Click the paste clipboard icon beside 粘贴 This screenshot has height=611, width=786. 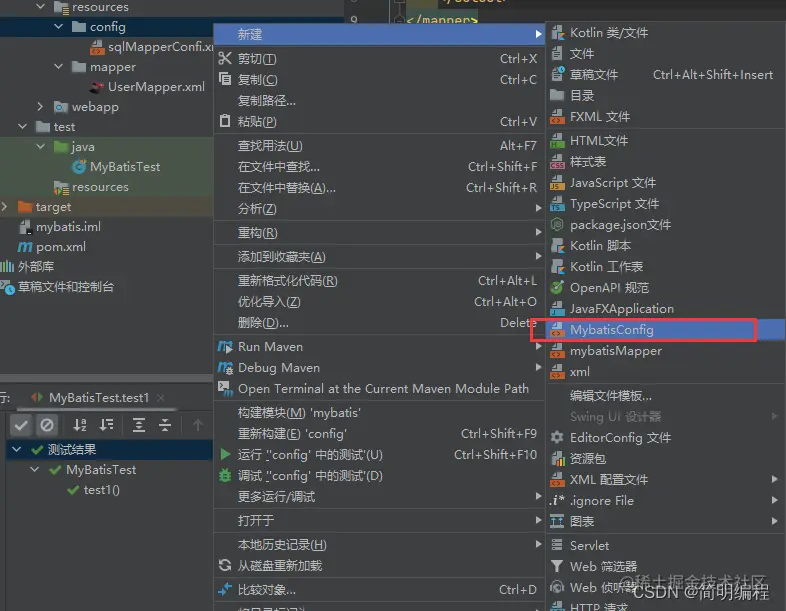[x=225, y=121]
